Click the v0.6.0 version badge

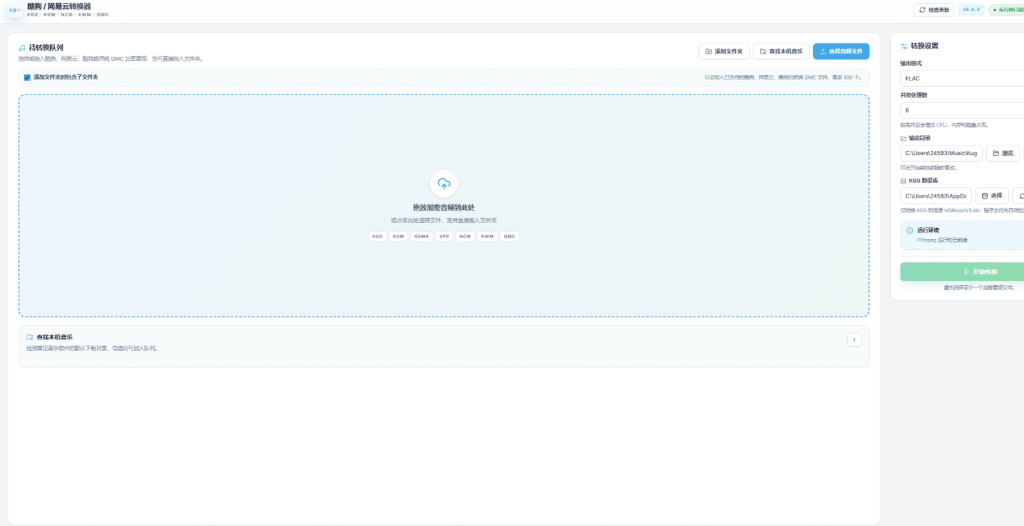pos(971,10)
